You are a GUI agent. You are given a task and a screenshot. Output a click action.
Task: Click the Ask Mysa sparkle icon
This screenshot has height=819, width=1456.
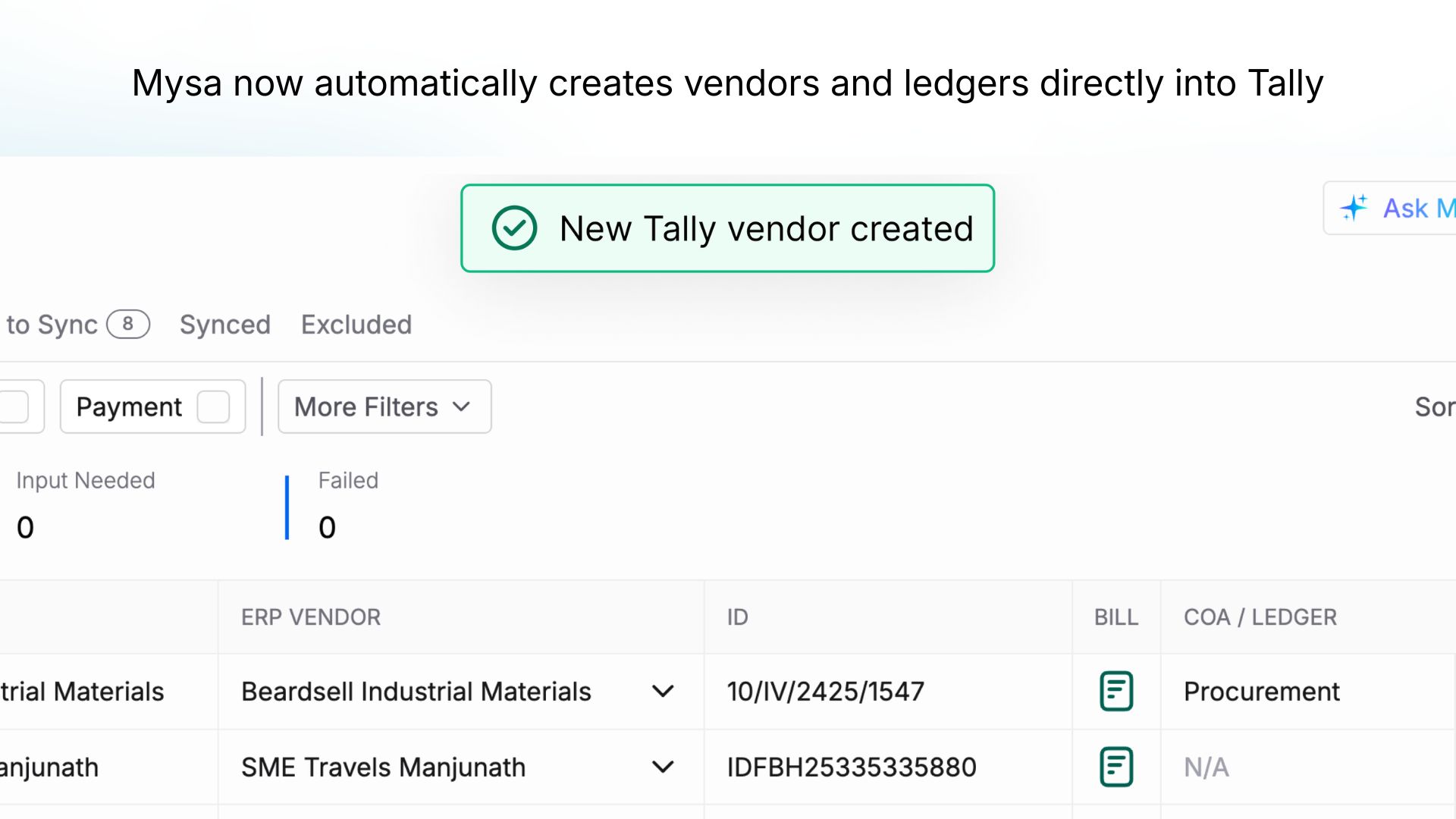coord(1355,208)
